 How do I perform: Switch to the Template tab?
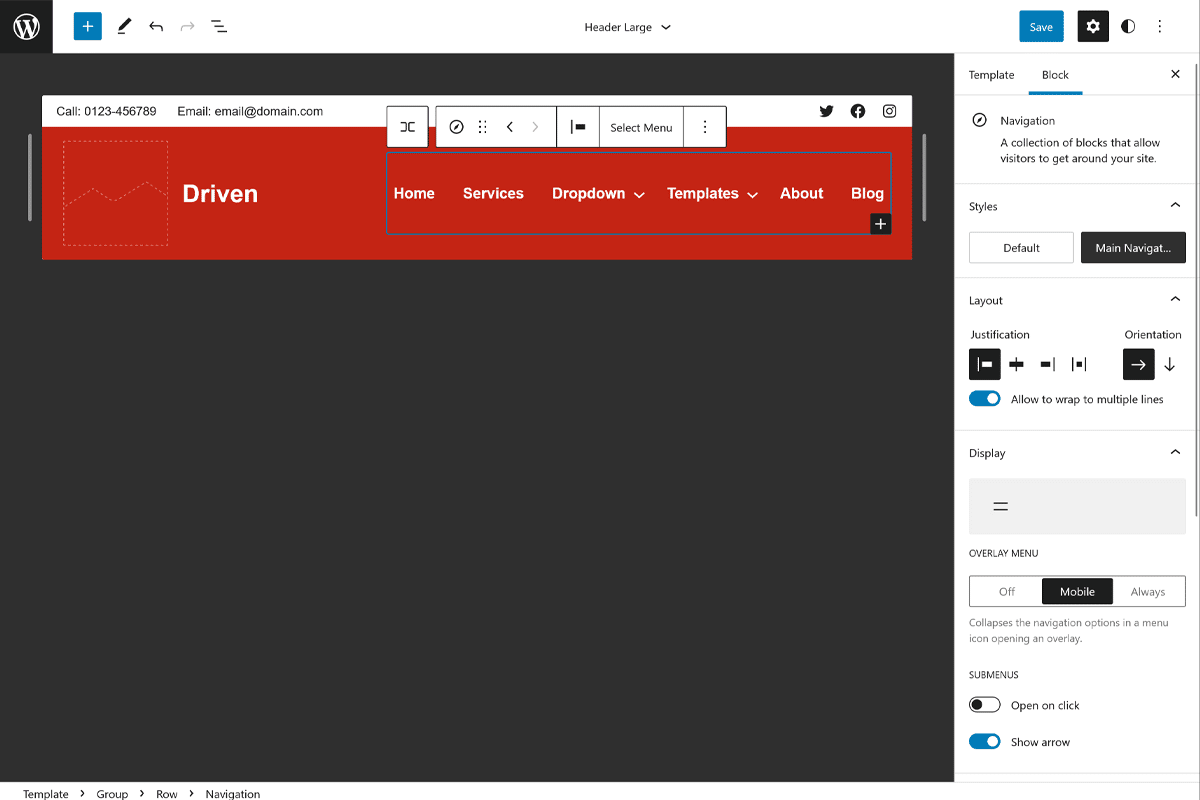(991, 75)
